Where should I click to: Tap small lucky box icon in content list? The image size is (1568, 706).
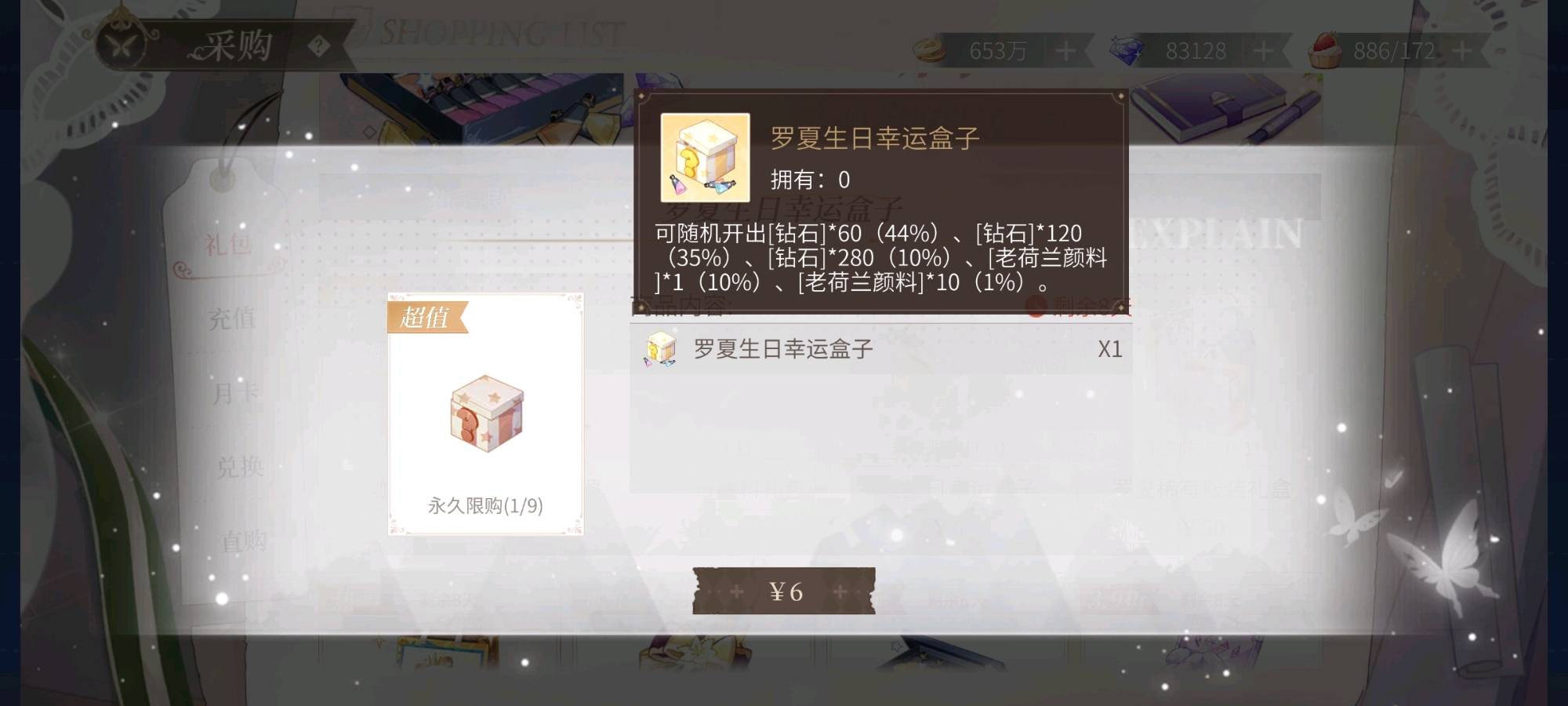(x=660, y=349)
